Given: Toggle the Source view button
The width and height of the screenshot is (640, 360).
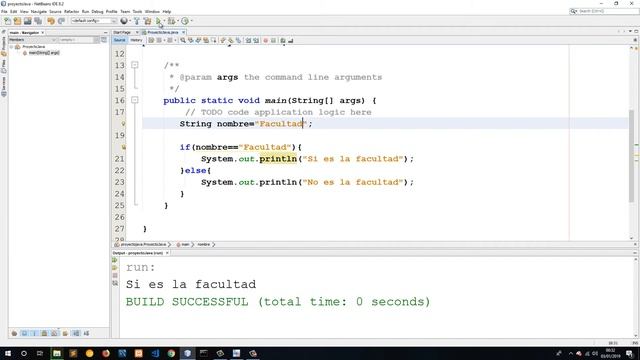Looking at the screenshot, I should (120, 40).
